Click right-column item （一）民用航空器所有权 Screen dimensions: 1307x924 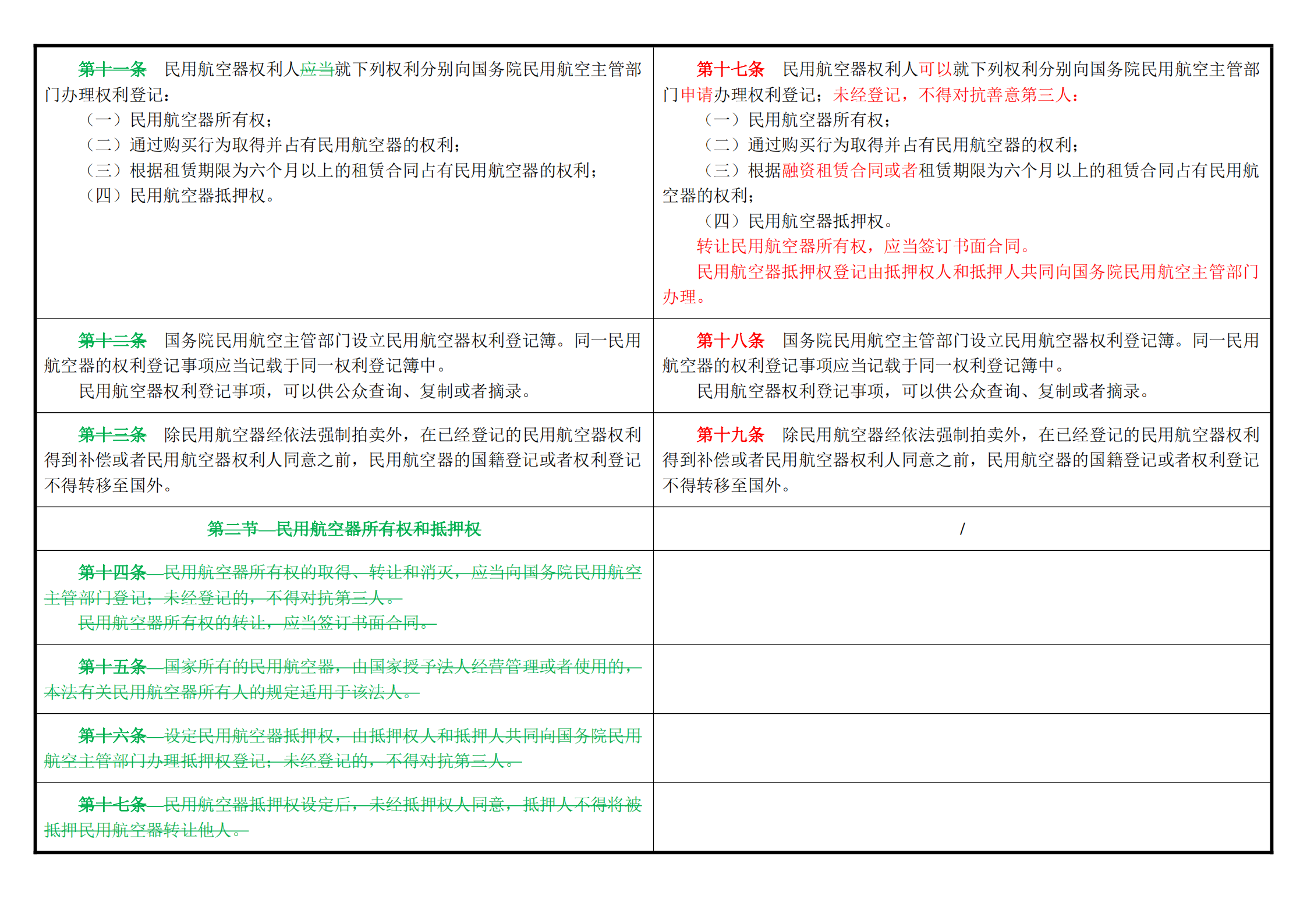point(798,120)
